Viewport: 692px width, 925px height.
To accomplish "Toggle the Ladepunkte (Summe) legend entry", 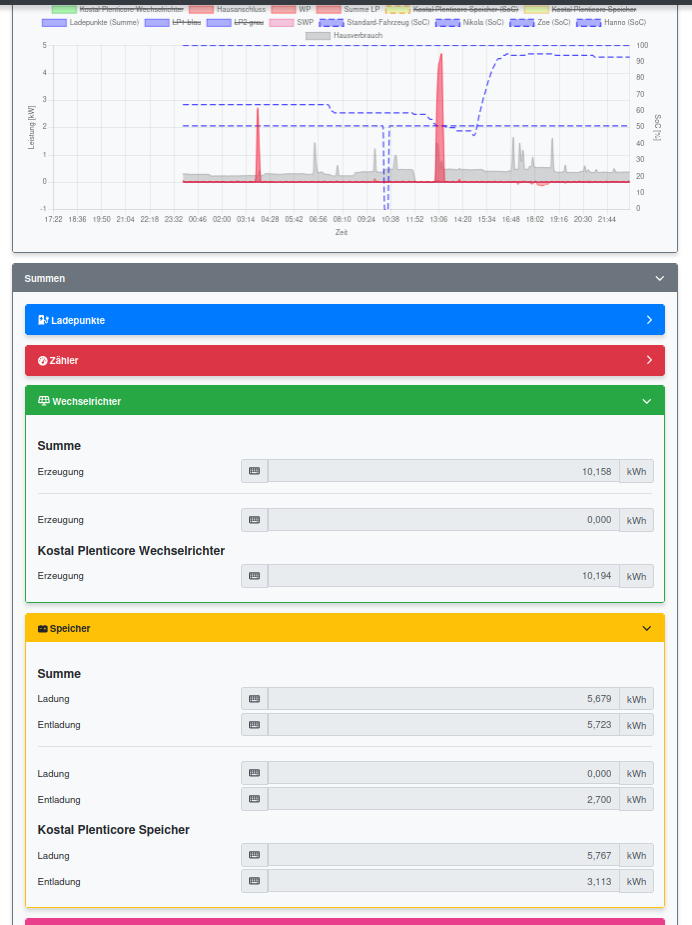I will (x=90, y=22).
